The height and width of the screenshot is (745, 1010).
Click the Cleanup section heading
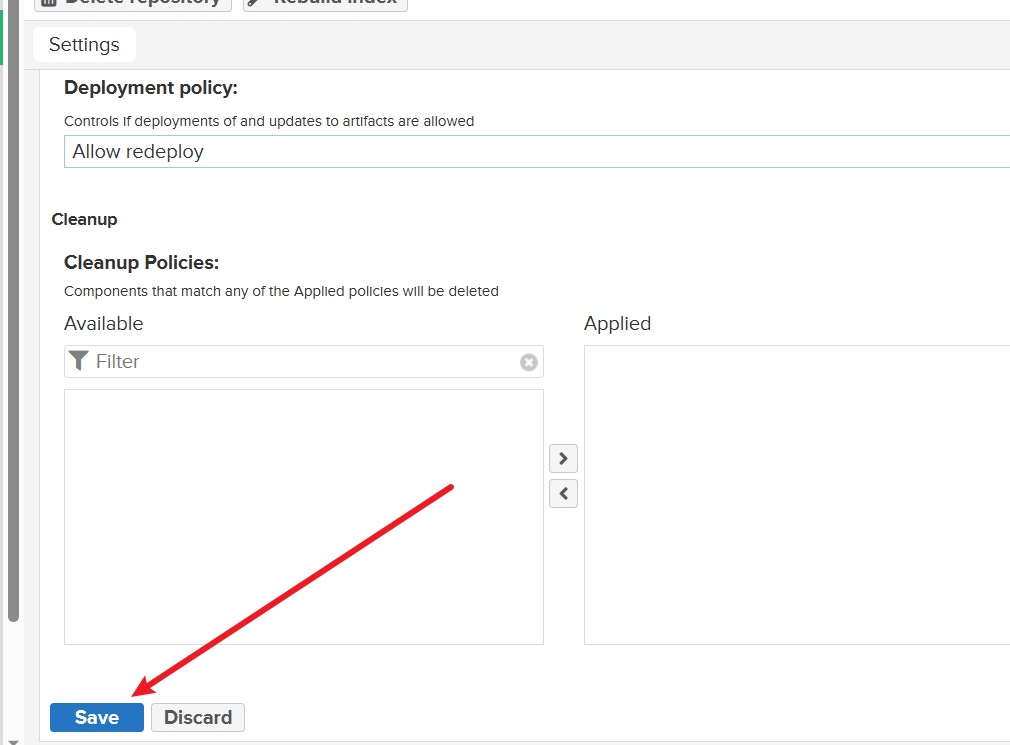pos(84,220)
